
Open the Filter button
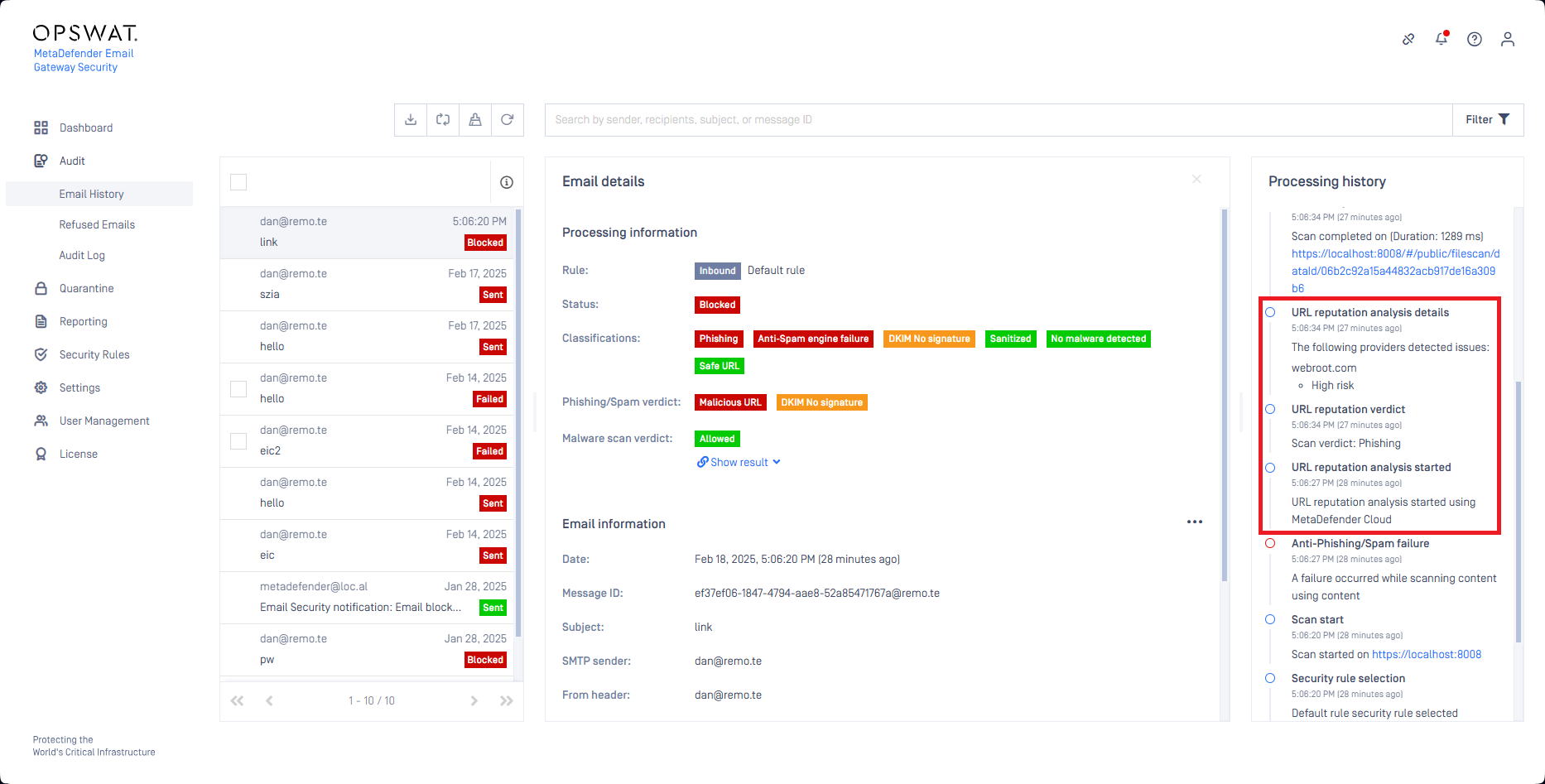tap(1488, 120)
